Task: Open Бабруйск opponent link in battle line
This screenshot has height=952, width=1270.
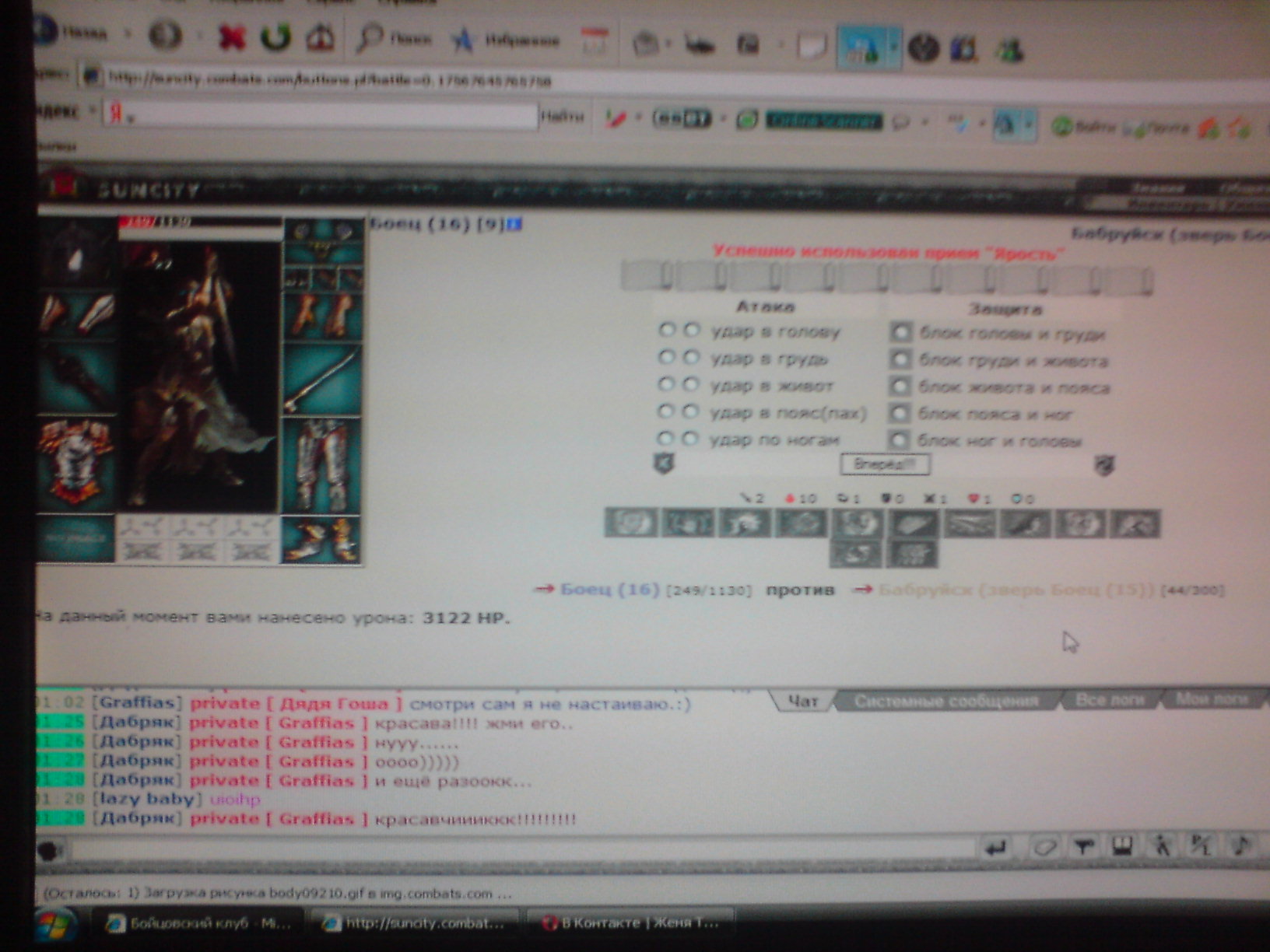Action: [x=1016, y=590]
